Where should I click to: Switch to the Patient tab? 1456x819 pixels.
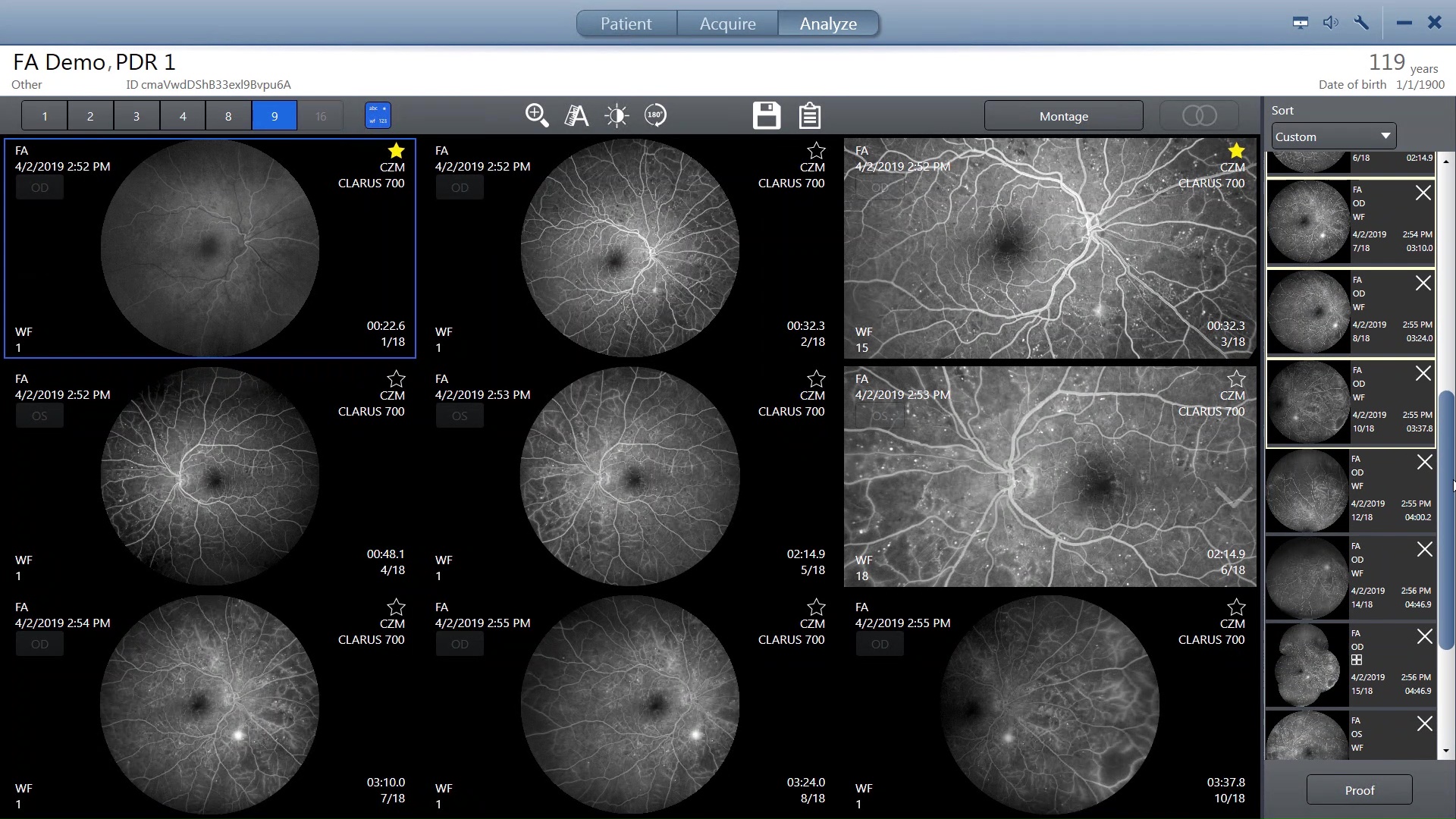626,24
